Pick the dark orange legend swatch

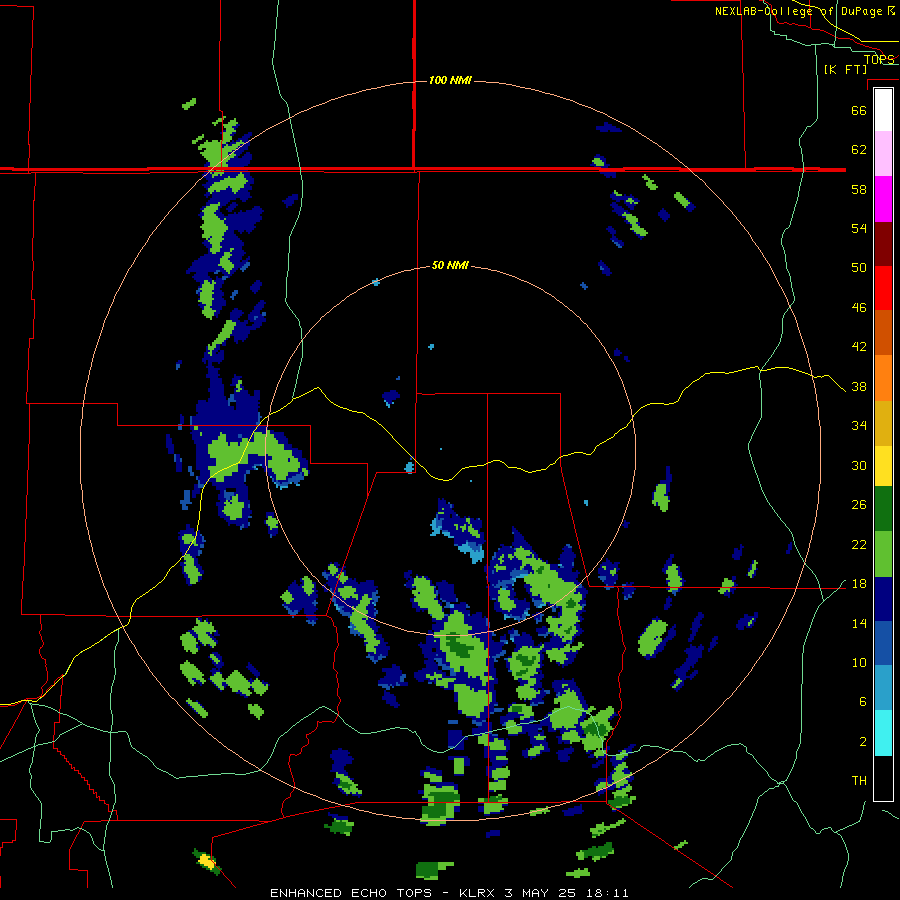point(883,332)
